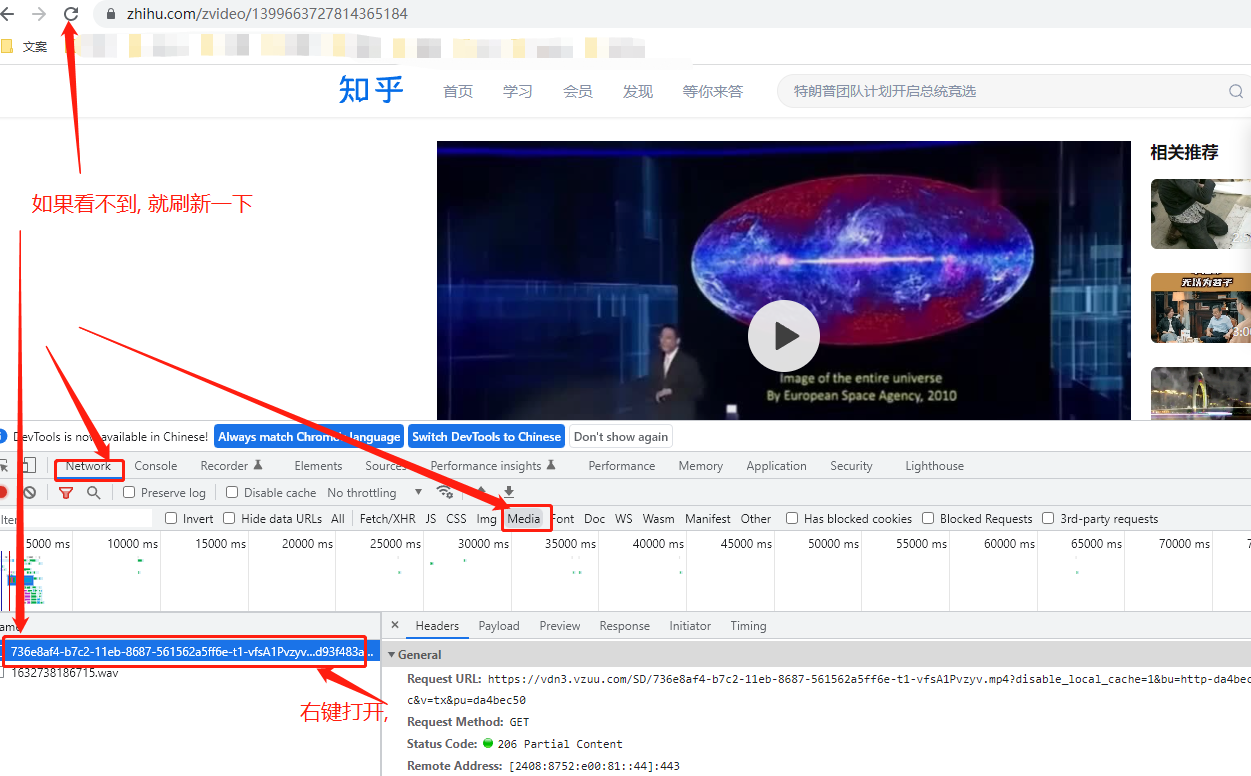The image size is (1251, 776).
Task: Open the Performance insights tab
Action: 493,466
